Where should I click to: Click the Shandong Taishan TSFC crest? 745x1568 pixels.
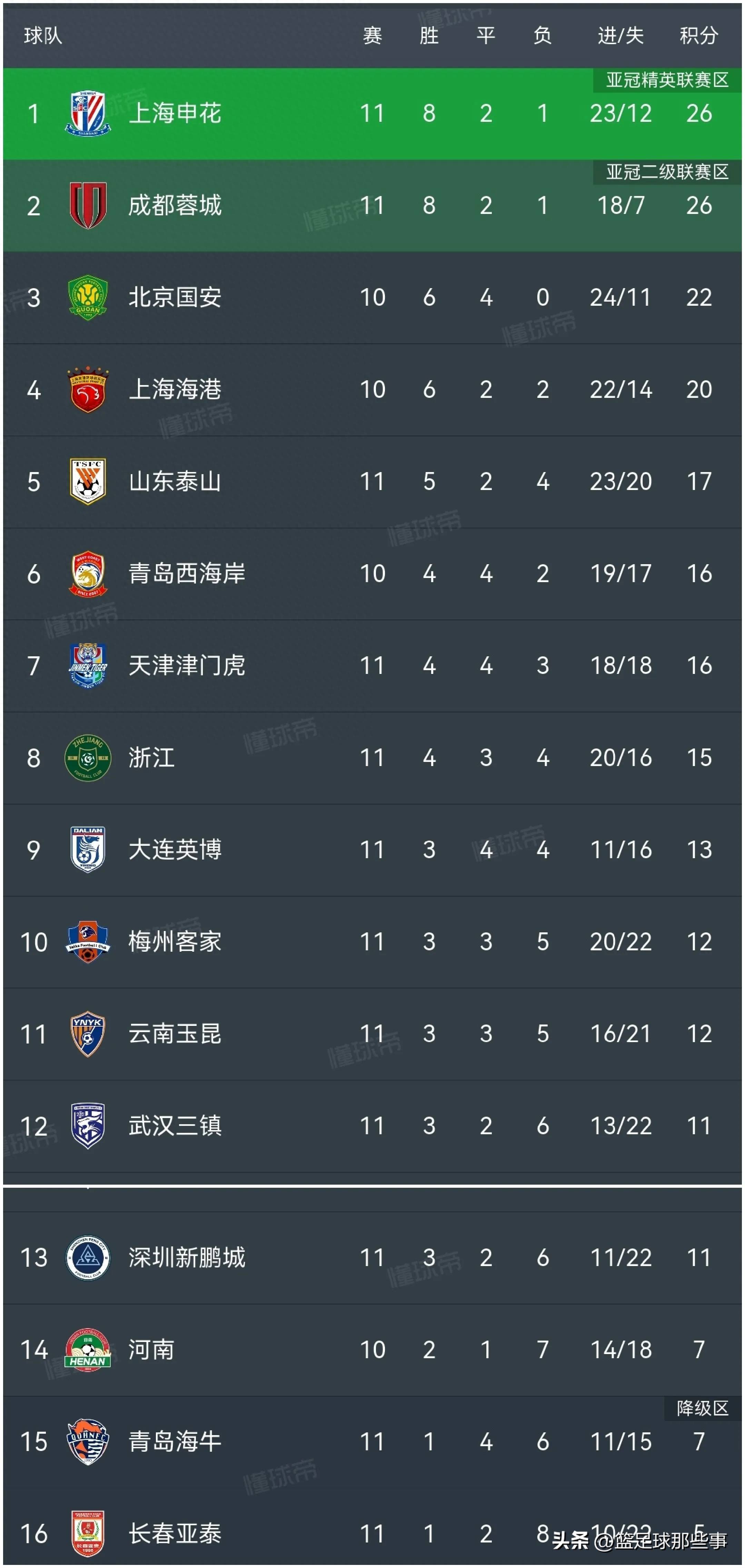point(88,481)
